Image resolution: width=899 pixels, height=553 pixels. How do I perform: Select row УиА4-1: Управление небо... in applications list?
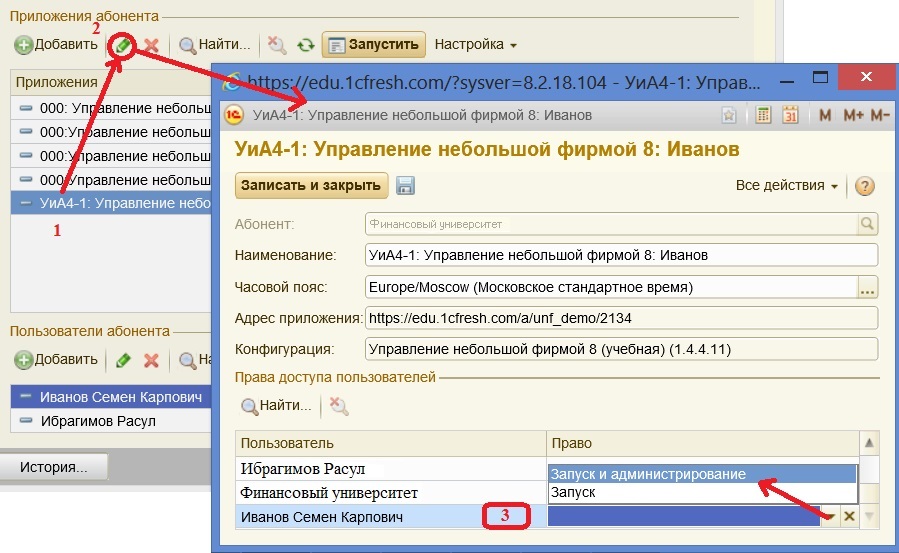111,203
